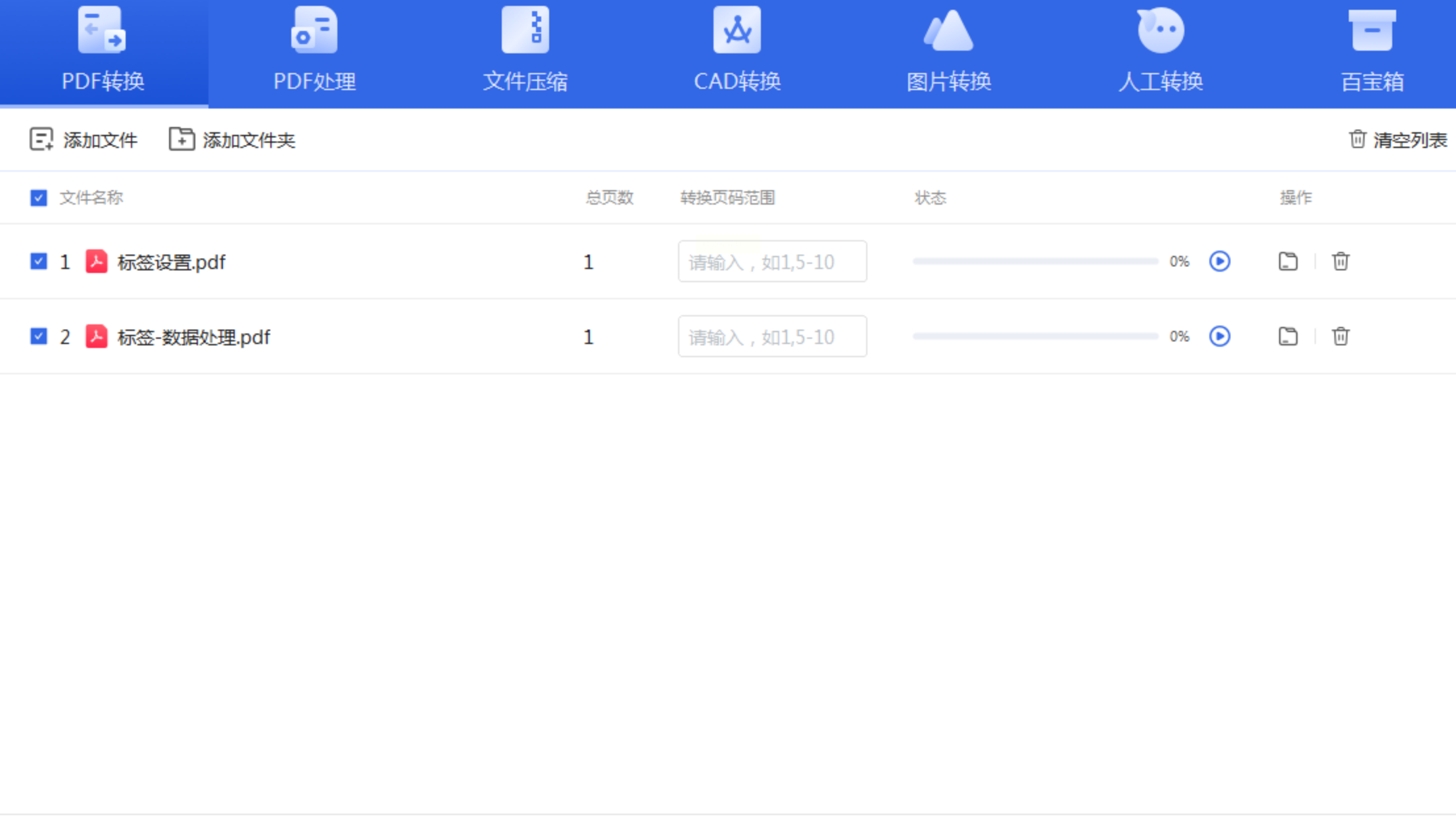
Task: Click 清空列表 to clear list
Action: pos(1397,139)
